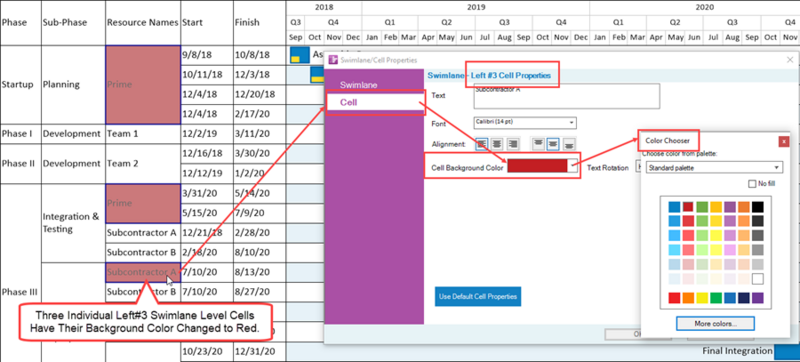Click the Resource Names column header
The height and width of the screenshot is (362, 800).
click(143, 23)
